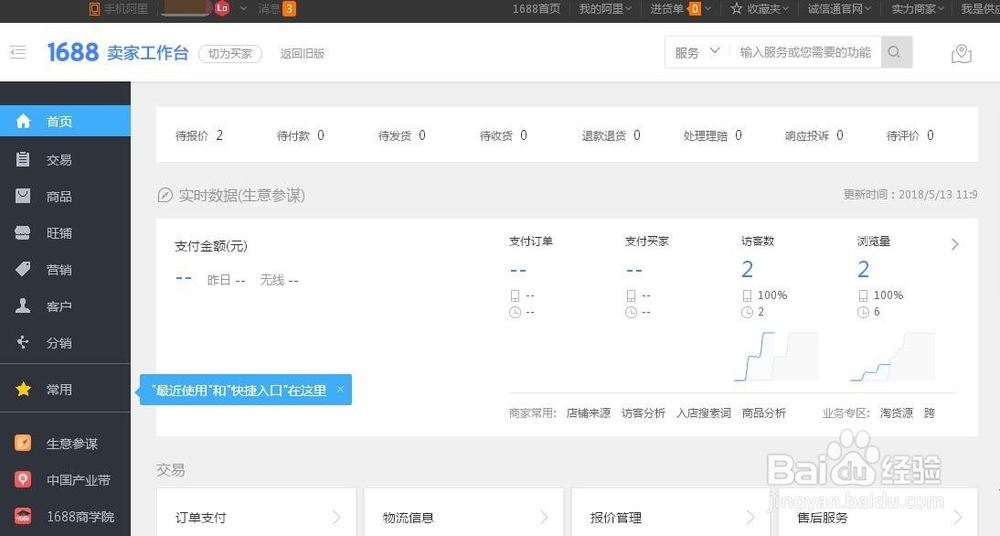Click the 待发货 0 status
1000x536 pixels.
coord(402,135)
